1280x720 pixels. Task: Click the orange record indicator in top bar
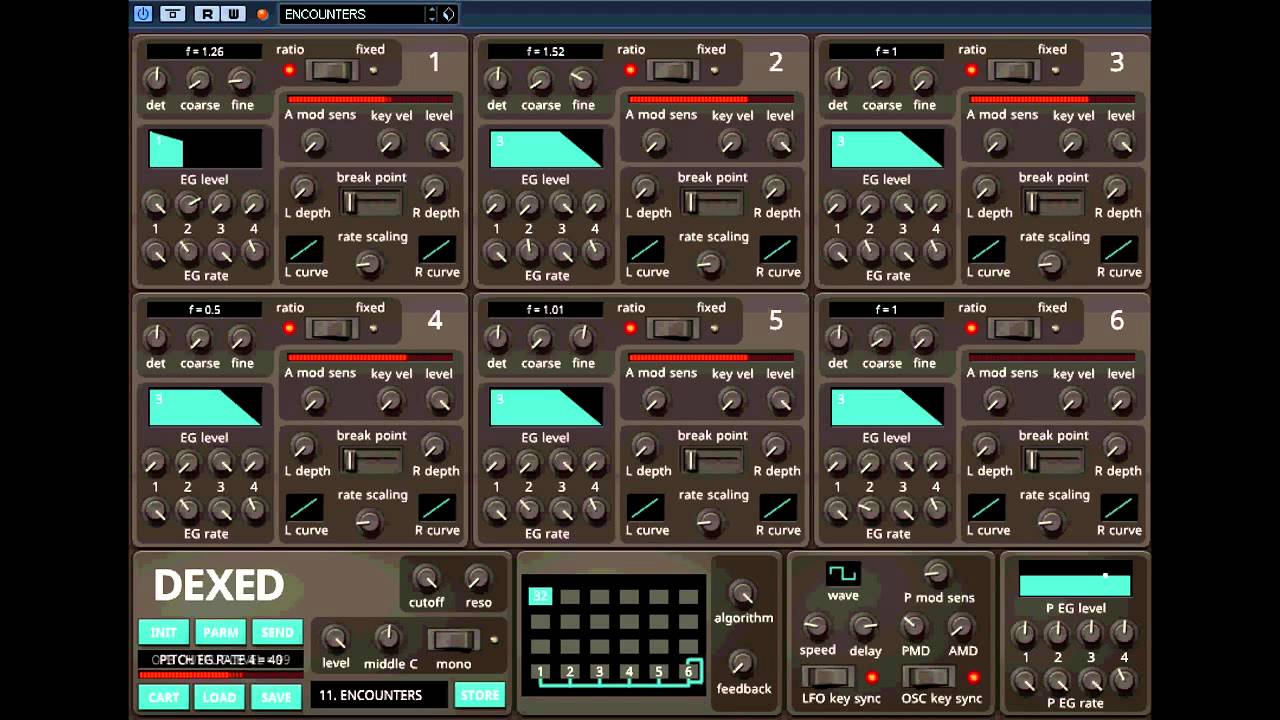pos(262,14)
